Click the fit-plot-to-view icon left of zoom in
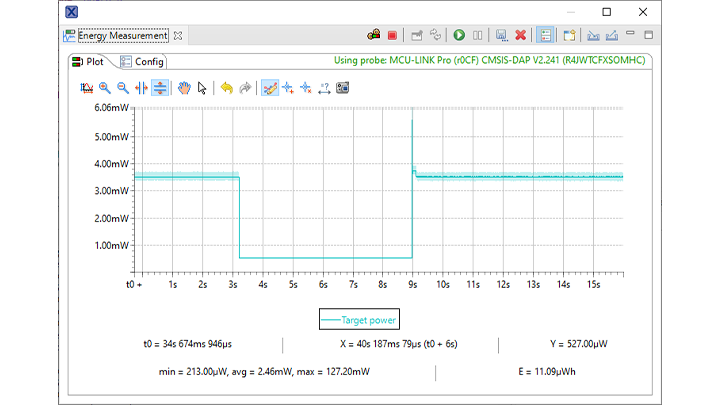This screenshot has height=405, width=720. coord(86,88)
